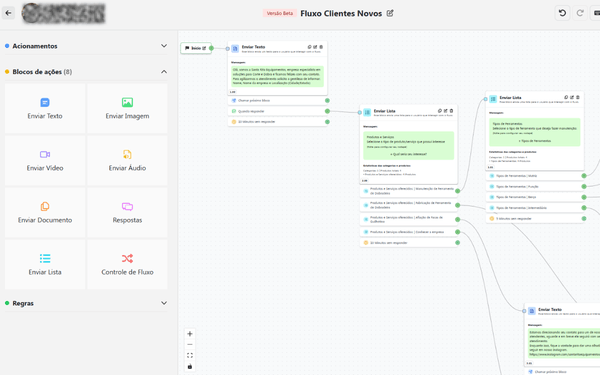Select the Enviar Documento action block
600x375 pixels.
[x=45, y=213]
